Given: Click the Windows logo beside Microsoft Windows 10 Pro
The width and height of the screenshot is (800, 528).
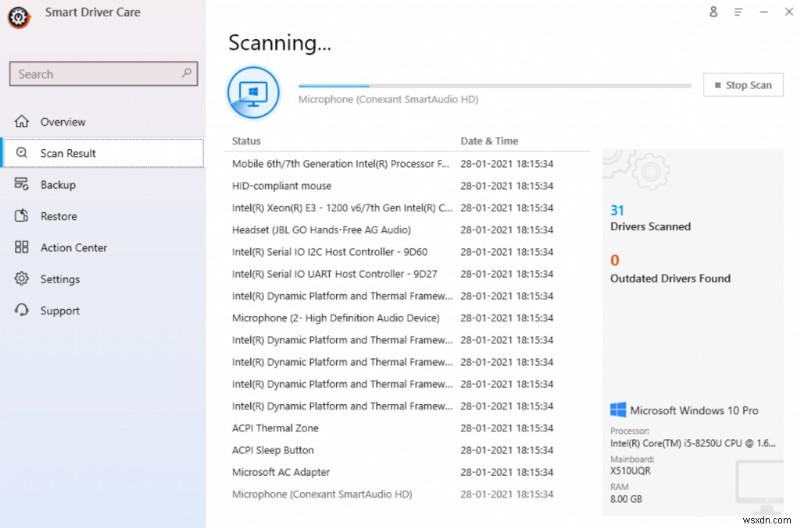Looking at the screenshot, I should pos(618,410).
